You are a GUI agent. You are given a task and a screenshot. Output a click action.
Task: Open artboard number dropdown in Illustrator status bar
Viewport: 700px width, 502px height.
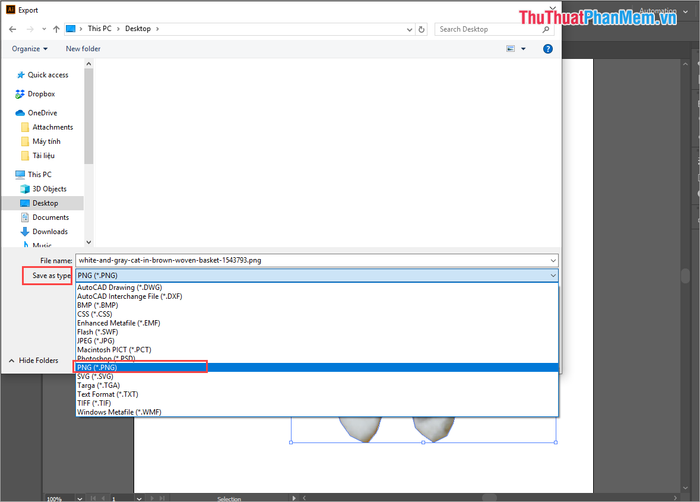click(139, 498)
